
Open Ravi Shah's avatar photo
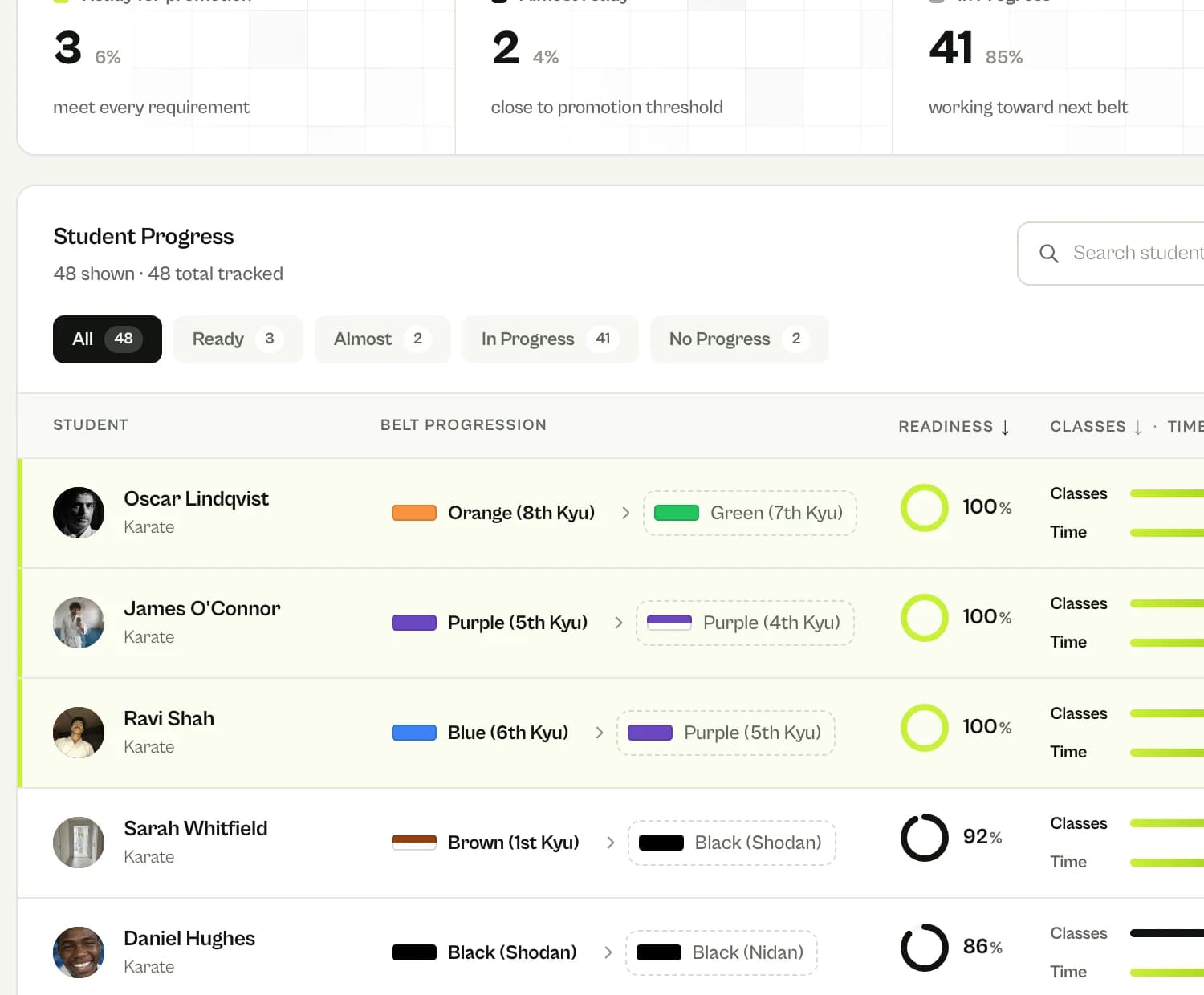[x=79, y=733]
